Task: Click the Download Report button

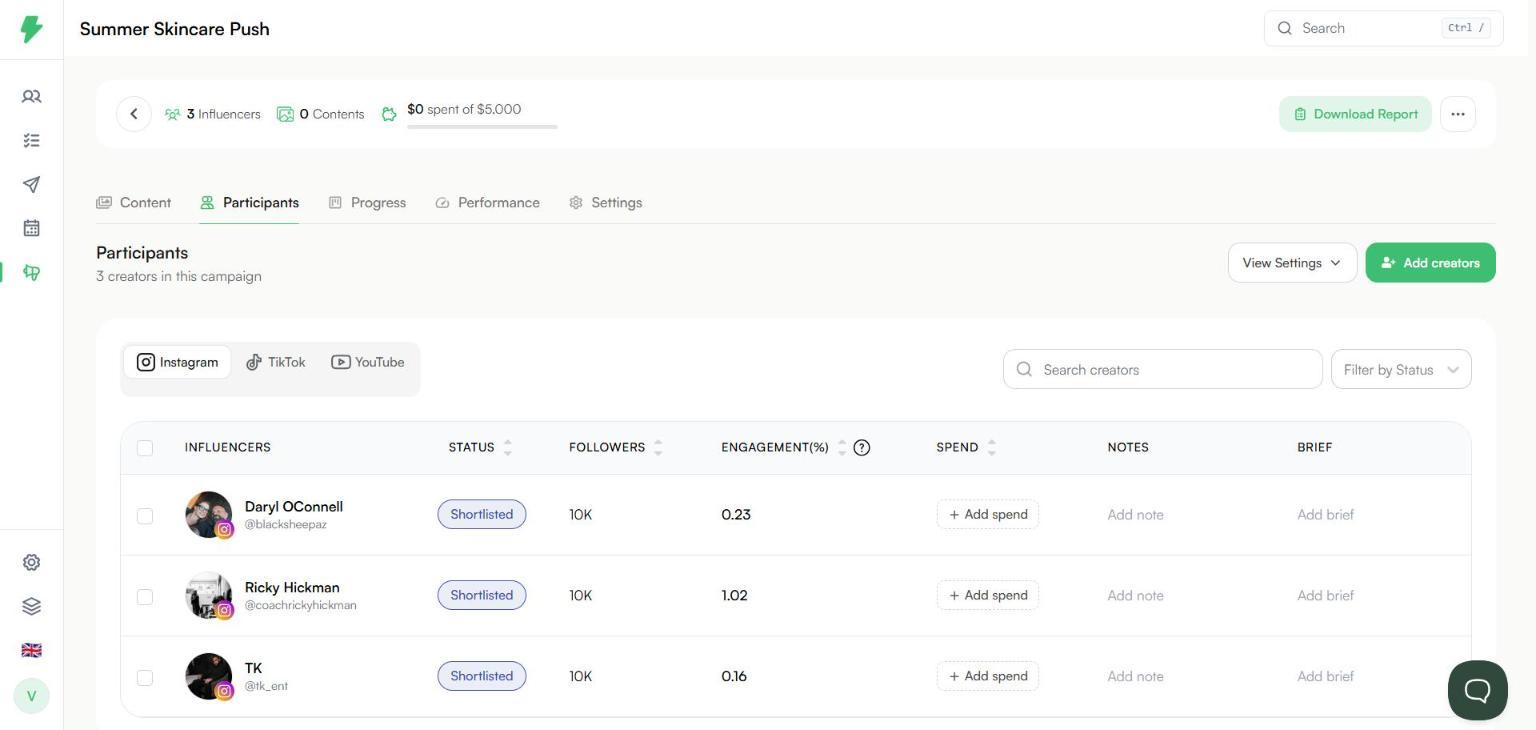Action: (1355, 114)
